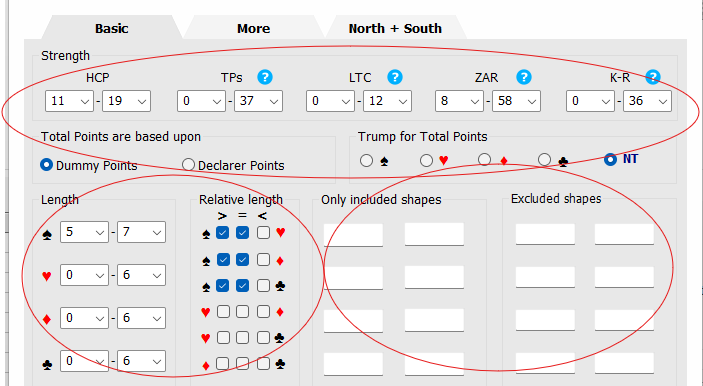Open diamond minimum length dropdown

pyautogui.click(x=84, y=318)
